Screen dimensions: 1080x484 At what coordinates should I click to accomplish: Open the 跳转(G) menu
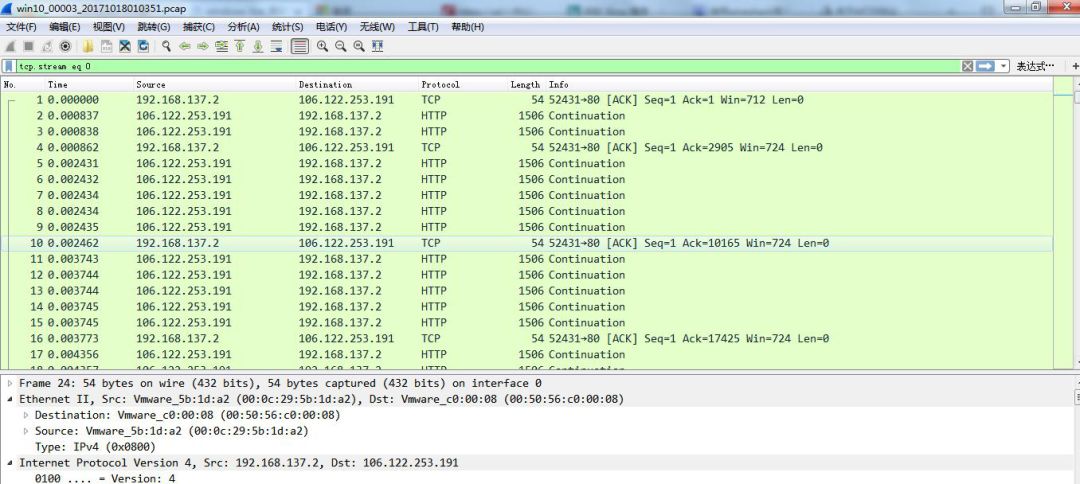coord(154,27)
